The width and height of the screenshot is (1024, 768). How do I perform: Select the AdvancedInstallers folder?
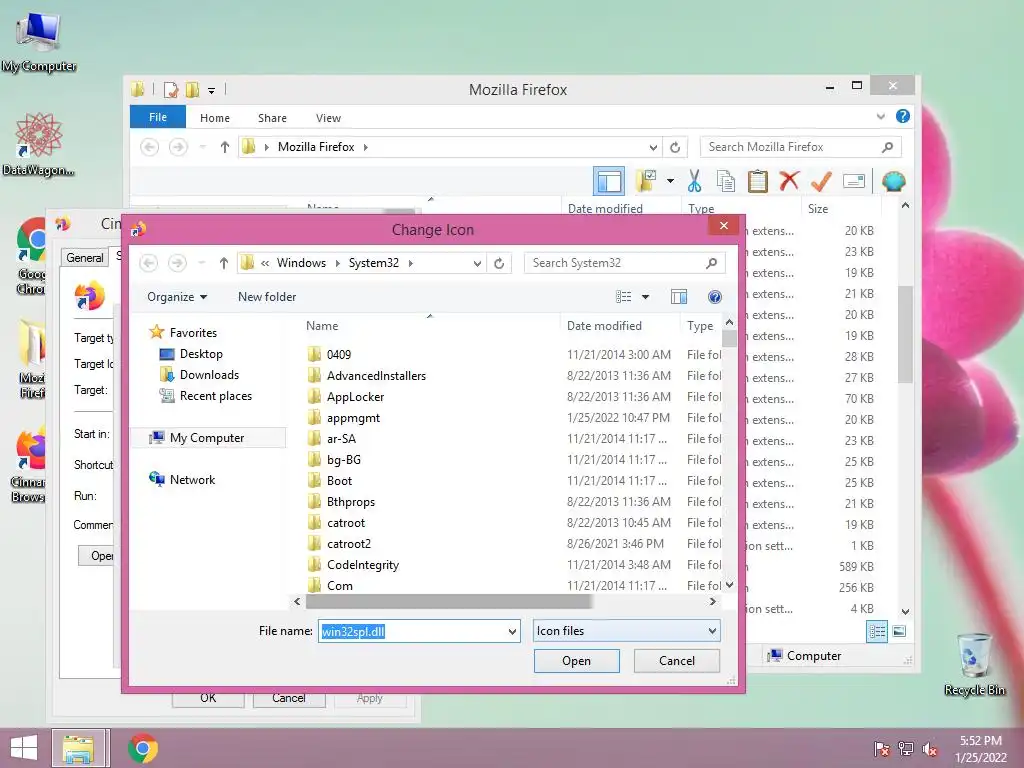click(x=376, y=376)
